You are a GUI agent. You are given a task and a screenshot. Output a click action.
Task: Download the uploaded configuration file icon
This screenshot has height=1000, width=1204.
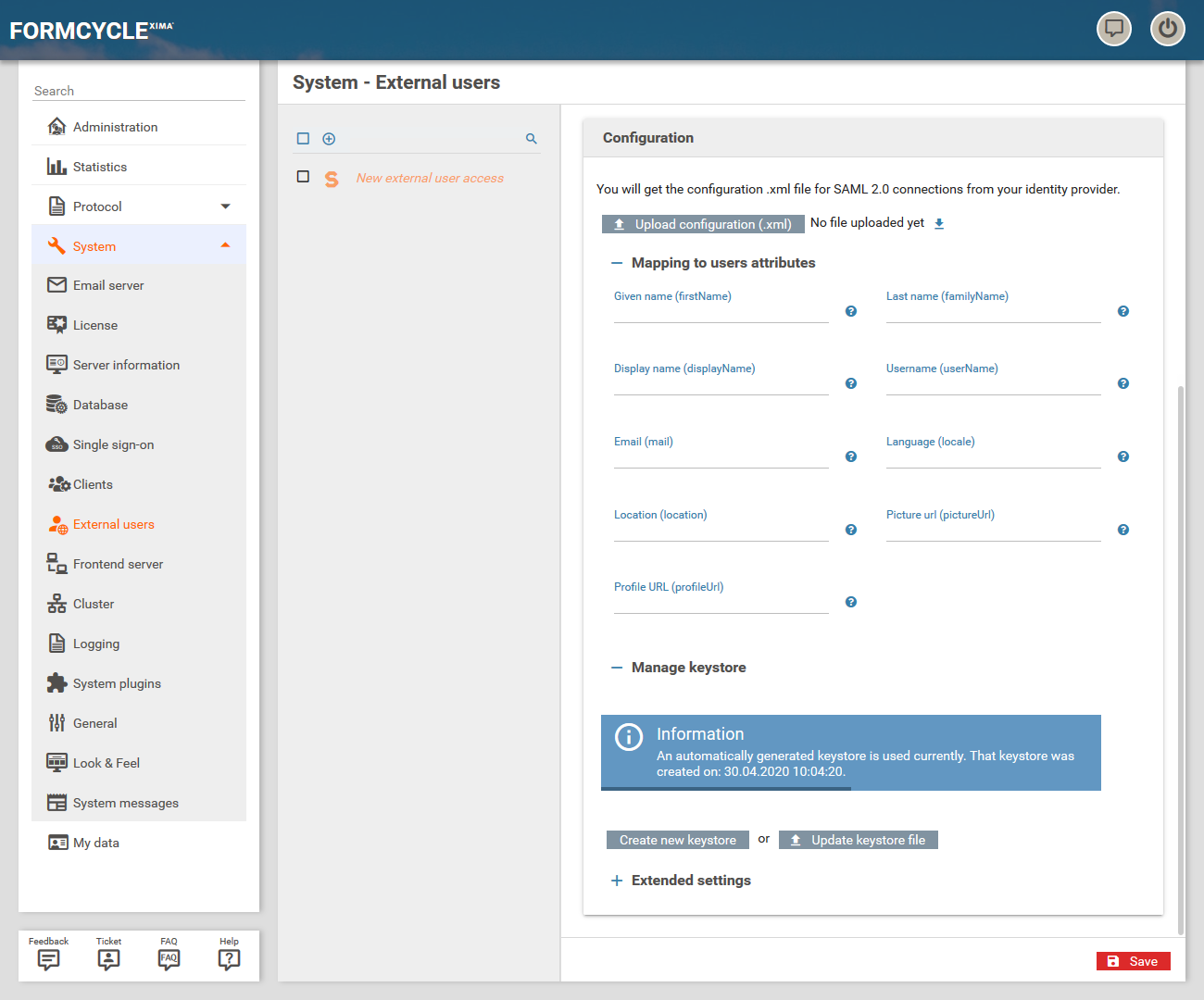(939, 223)
